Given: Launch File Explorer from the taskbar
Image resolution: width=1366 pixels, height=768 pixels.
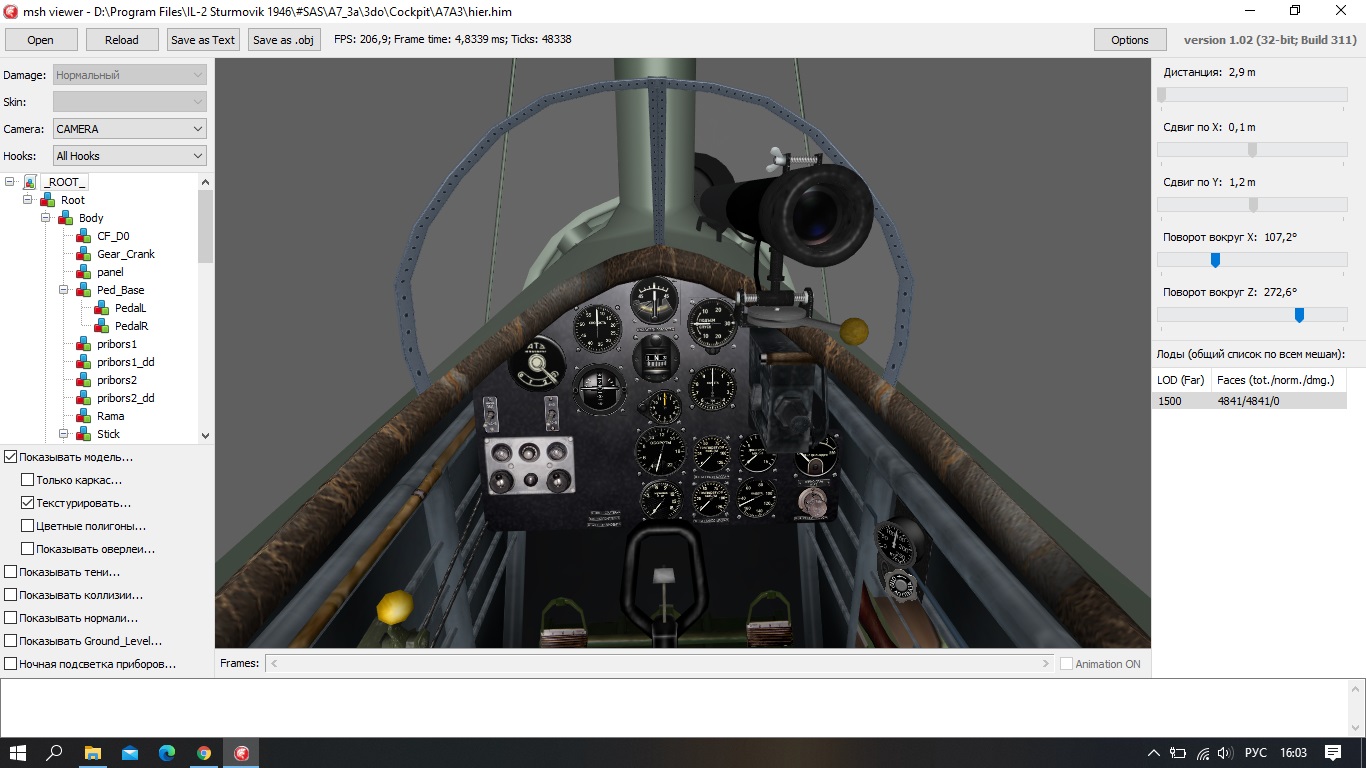Looking at the screenshot, I should (x=92, y=753).
